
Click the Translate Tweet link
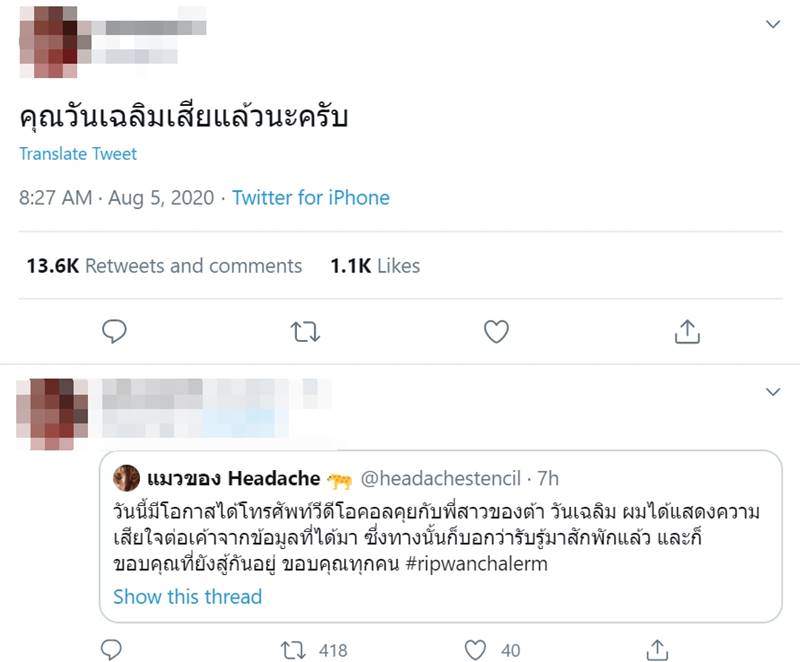[x=78, y=154]
